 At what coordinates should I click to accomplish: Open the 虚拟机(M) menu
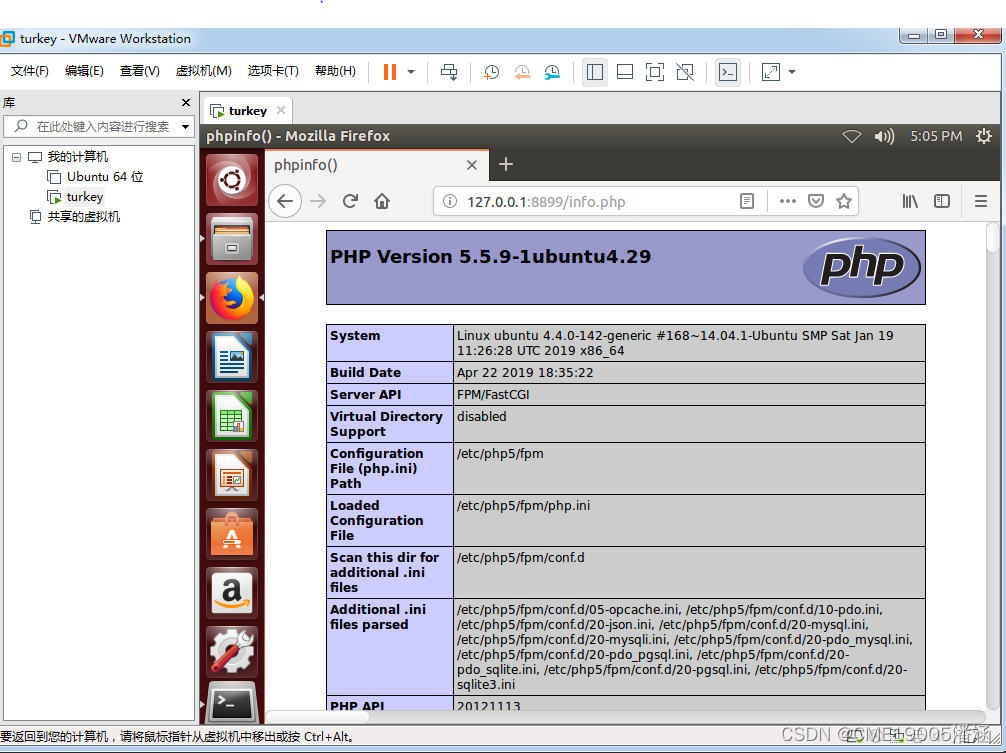pos(203,71)
